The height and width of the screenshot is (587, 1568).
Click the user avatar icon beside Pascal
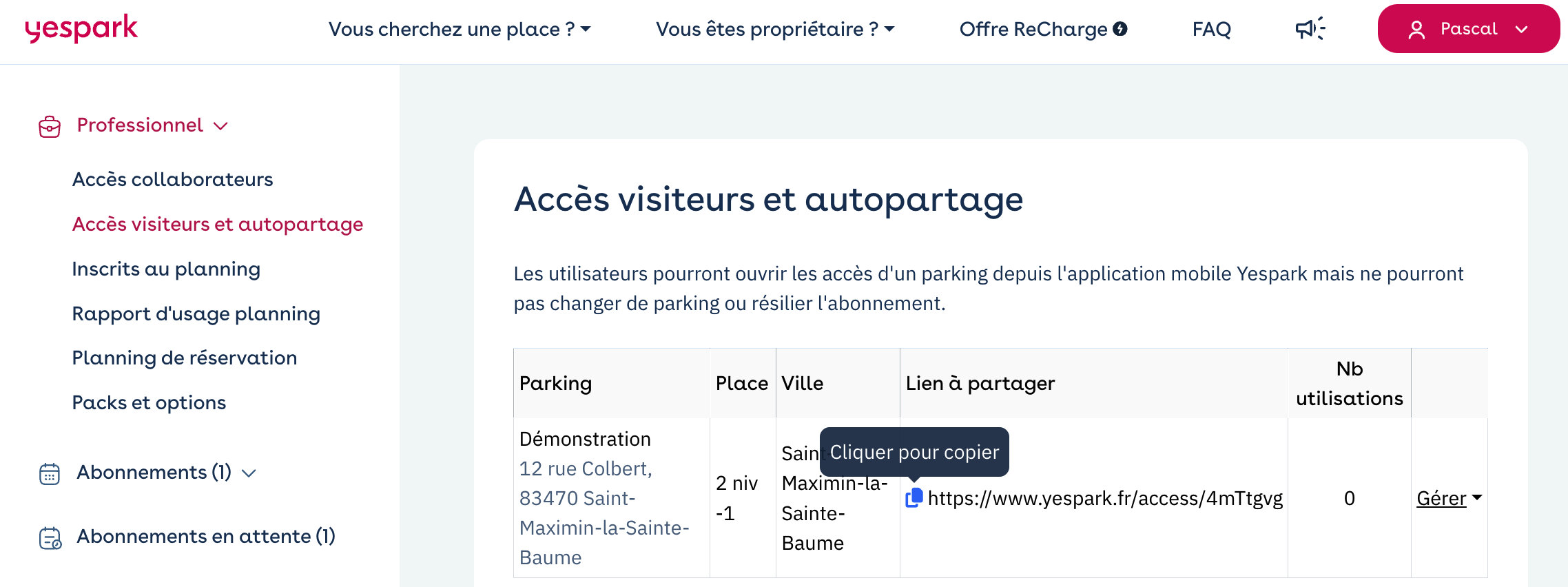(1416, 30)
